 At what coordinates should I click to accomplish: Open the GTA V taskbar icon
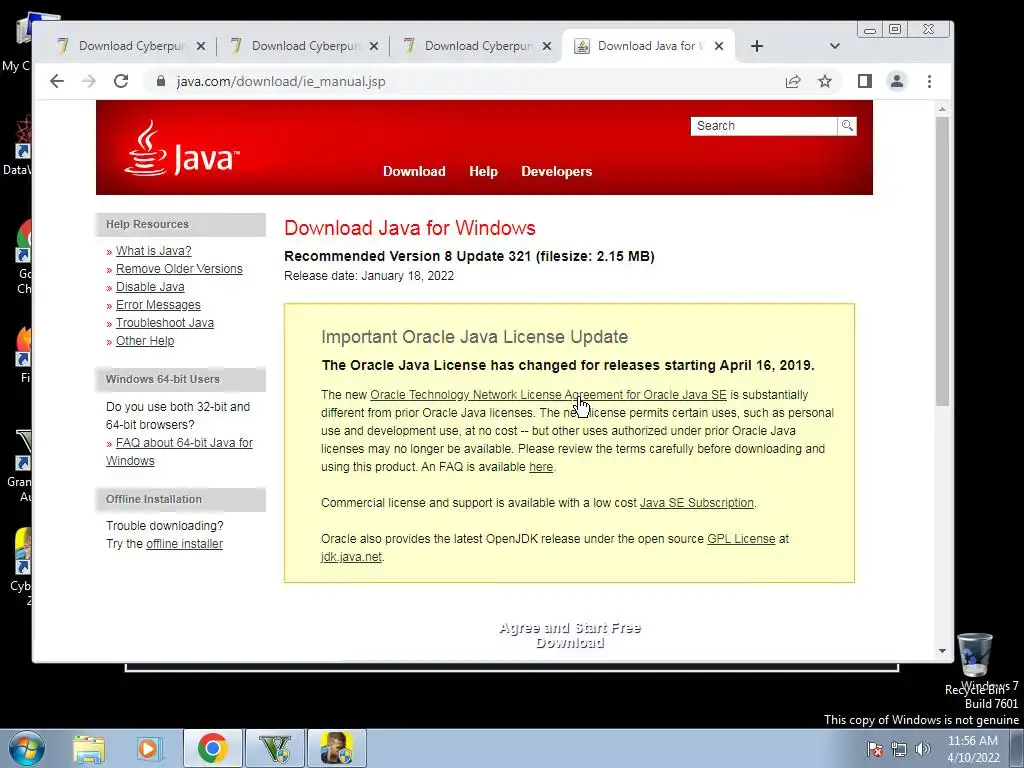275,748
